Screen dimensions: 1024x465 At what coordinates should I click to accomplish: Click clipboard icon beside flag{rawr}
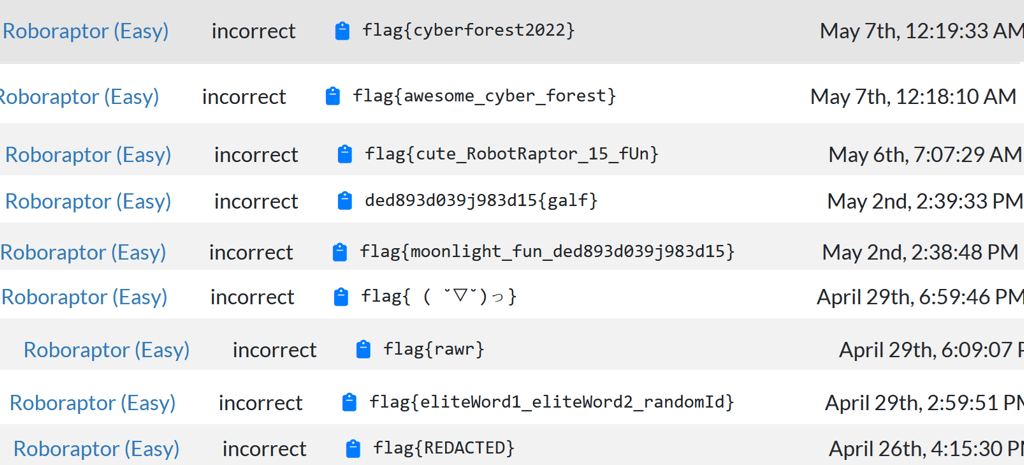(x=364, y=350)
